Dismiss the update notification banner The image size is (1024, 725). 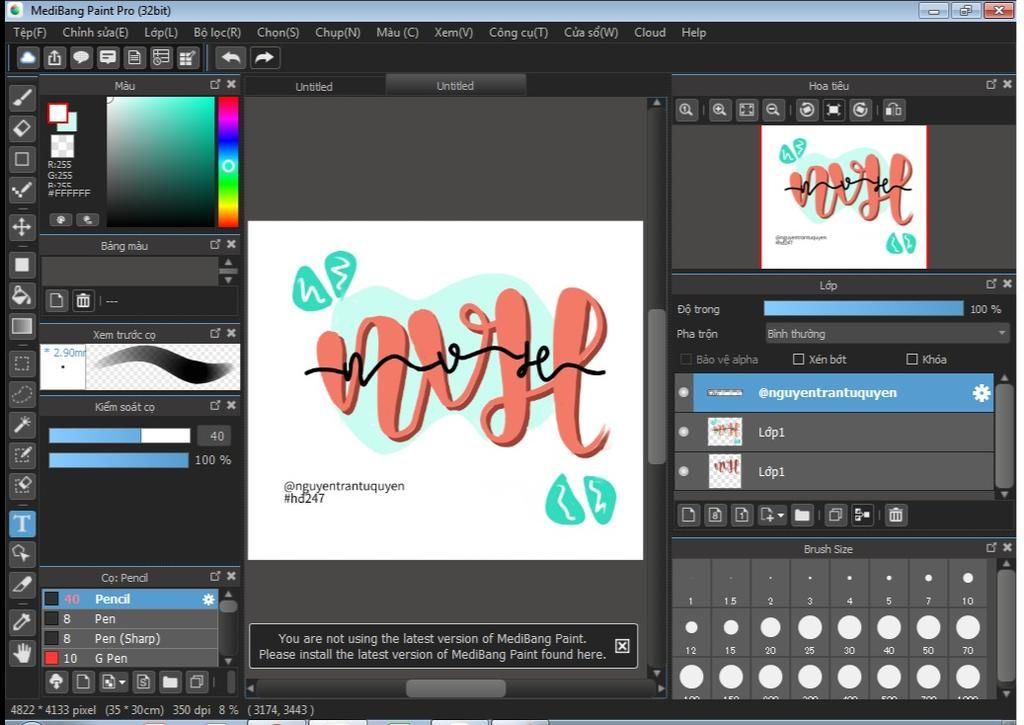pos(622,646)
